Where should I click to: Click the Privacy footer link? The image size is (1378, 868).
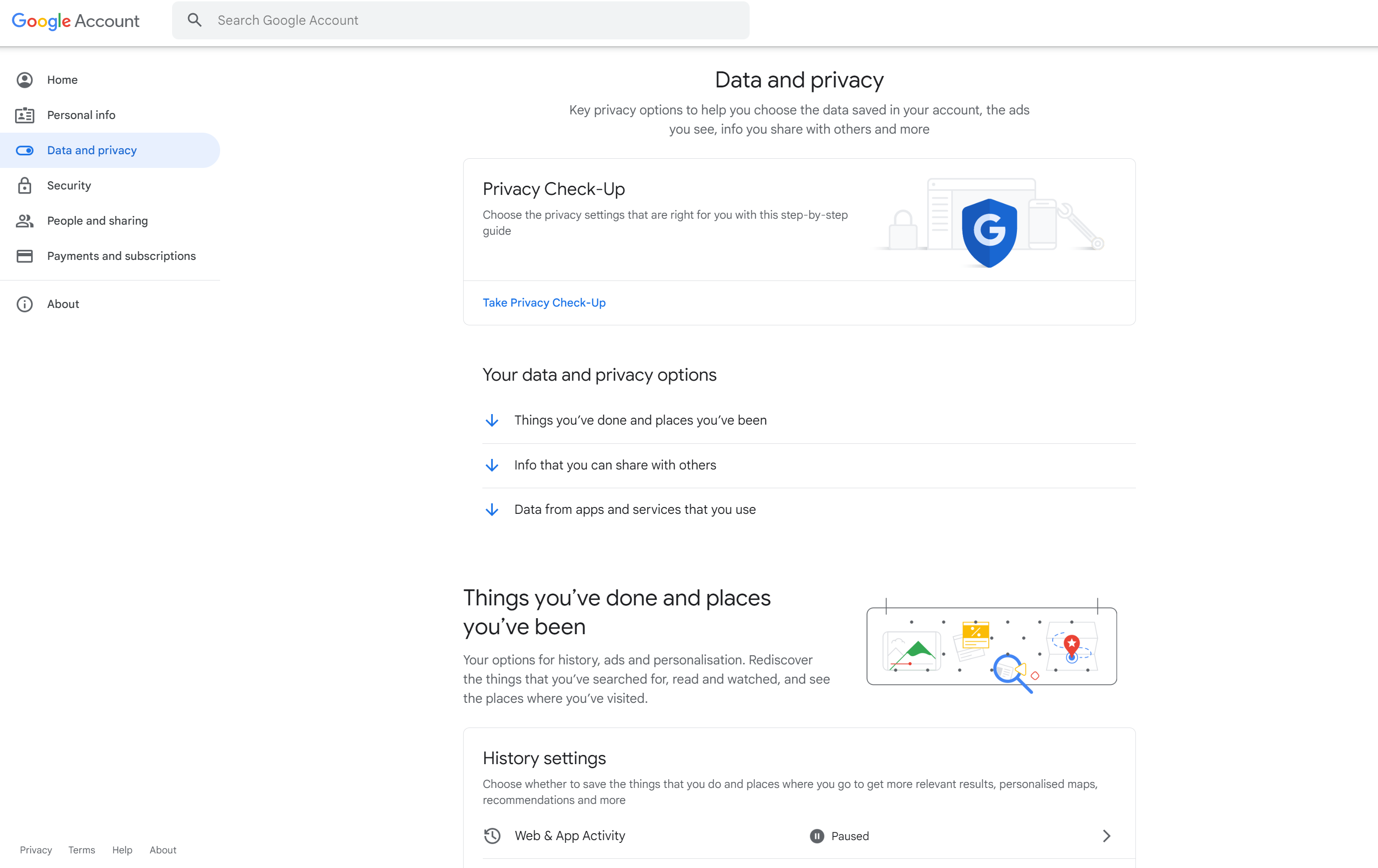pos(36,850)
